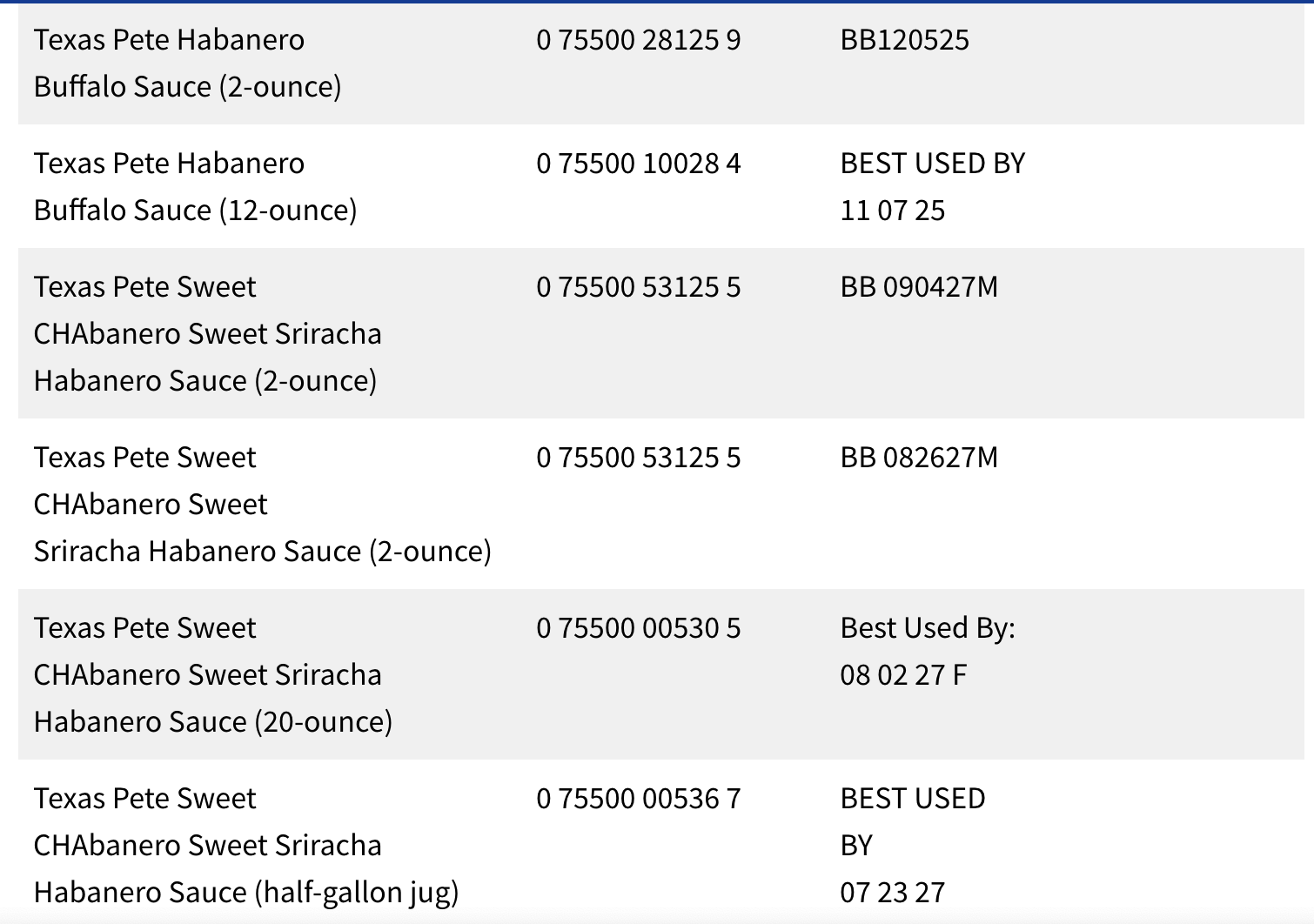This screenshot has width=1314, height=924.
Task: Click the 20-ounce Sweet CHAbanero product name
Action: [x=212, y=675]
